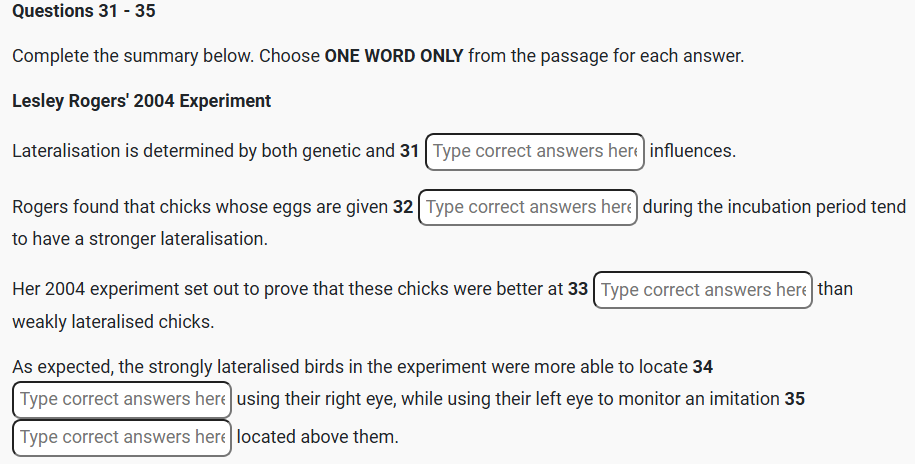Click the bold number 33 label
Viewport: 915px width, 464px height.
pyautogui.click(x=578, y=290)
